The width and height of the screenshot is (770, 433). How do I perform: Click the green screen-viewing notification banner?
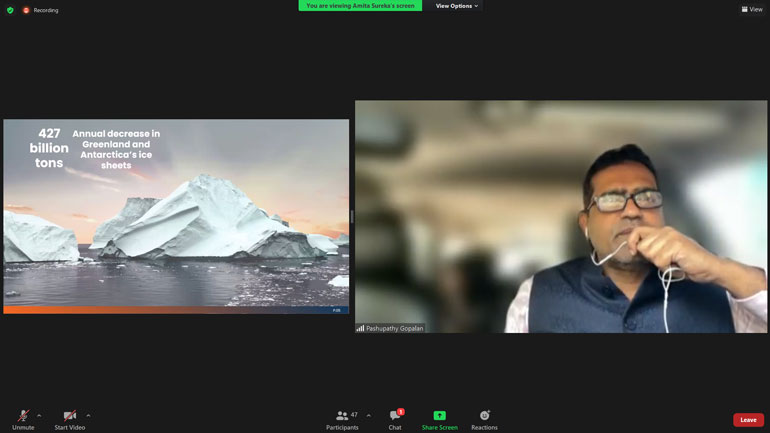pyautogui.click(x=360, y=6)
